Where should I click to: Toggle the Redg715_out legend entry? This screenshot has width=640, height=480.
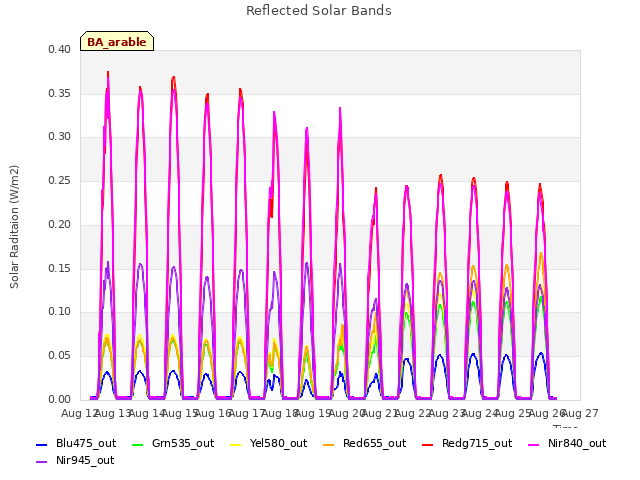pos(467,443)
